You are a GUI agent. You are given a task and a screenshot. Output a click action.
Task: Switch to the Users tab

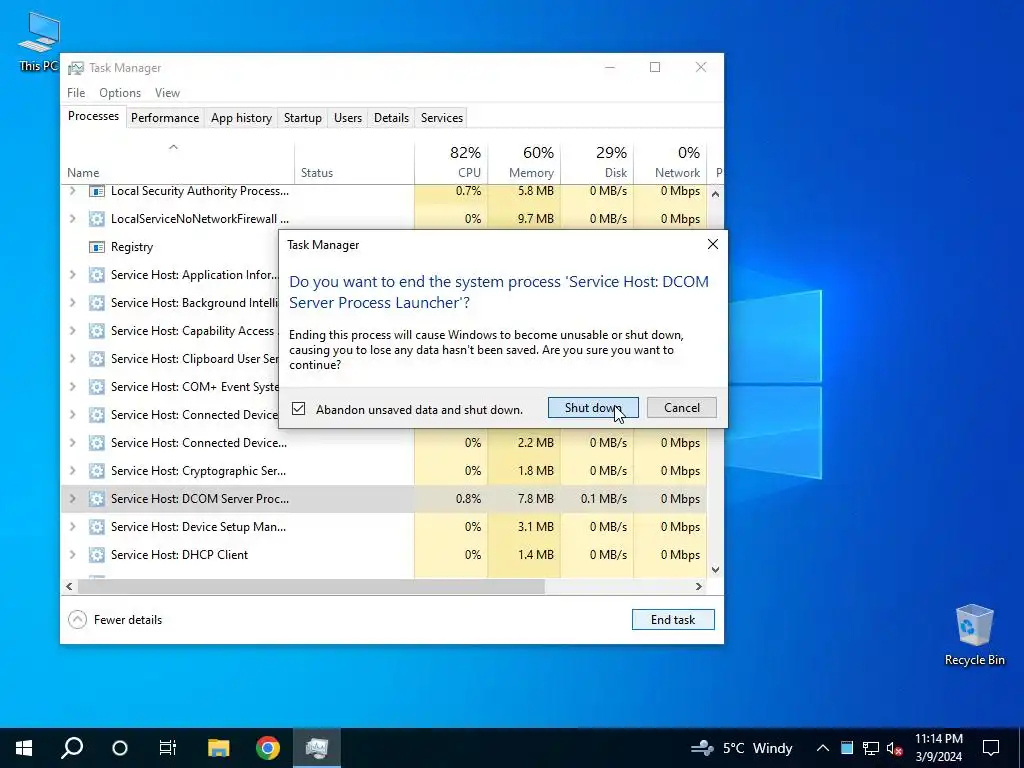click(347, 118)
